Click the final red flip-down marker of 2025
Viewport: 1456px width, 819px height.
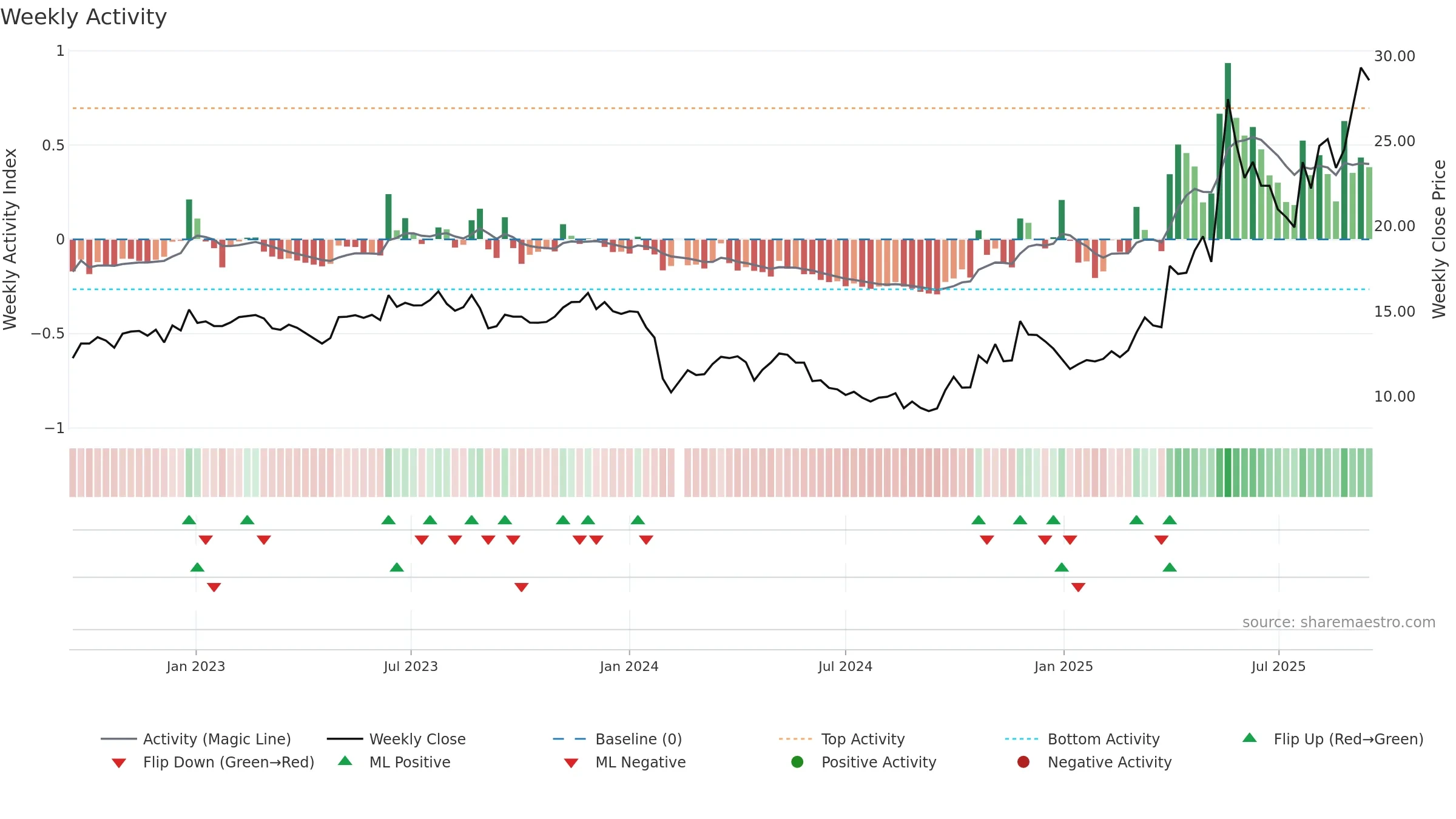click(1161, 540)
